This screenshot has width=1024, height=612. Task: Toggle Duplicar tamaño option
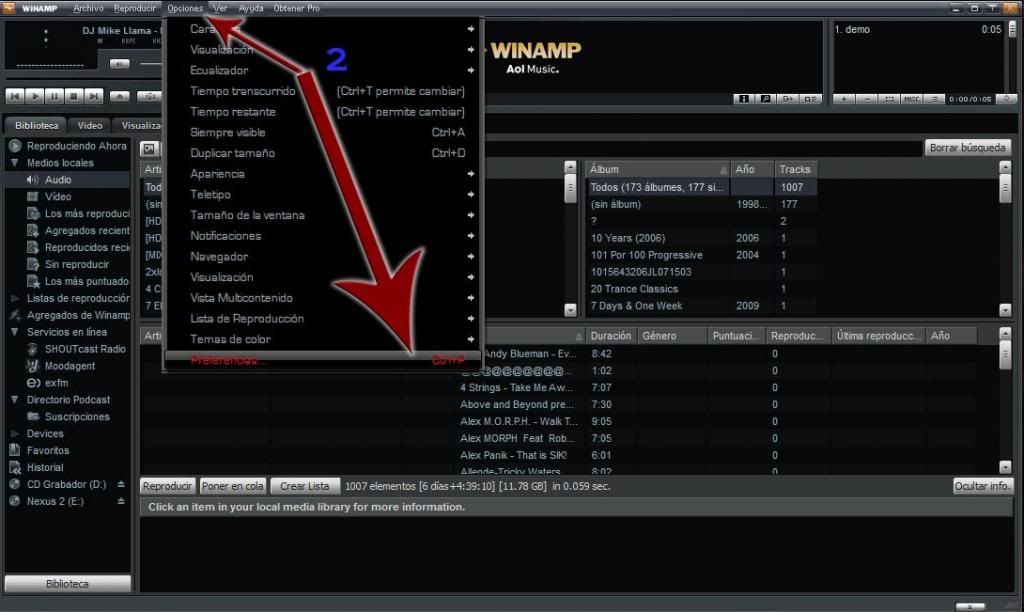[325, 153]
